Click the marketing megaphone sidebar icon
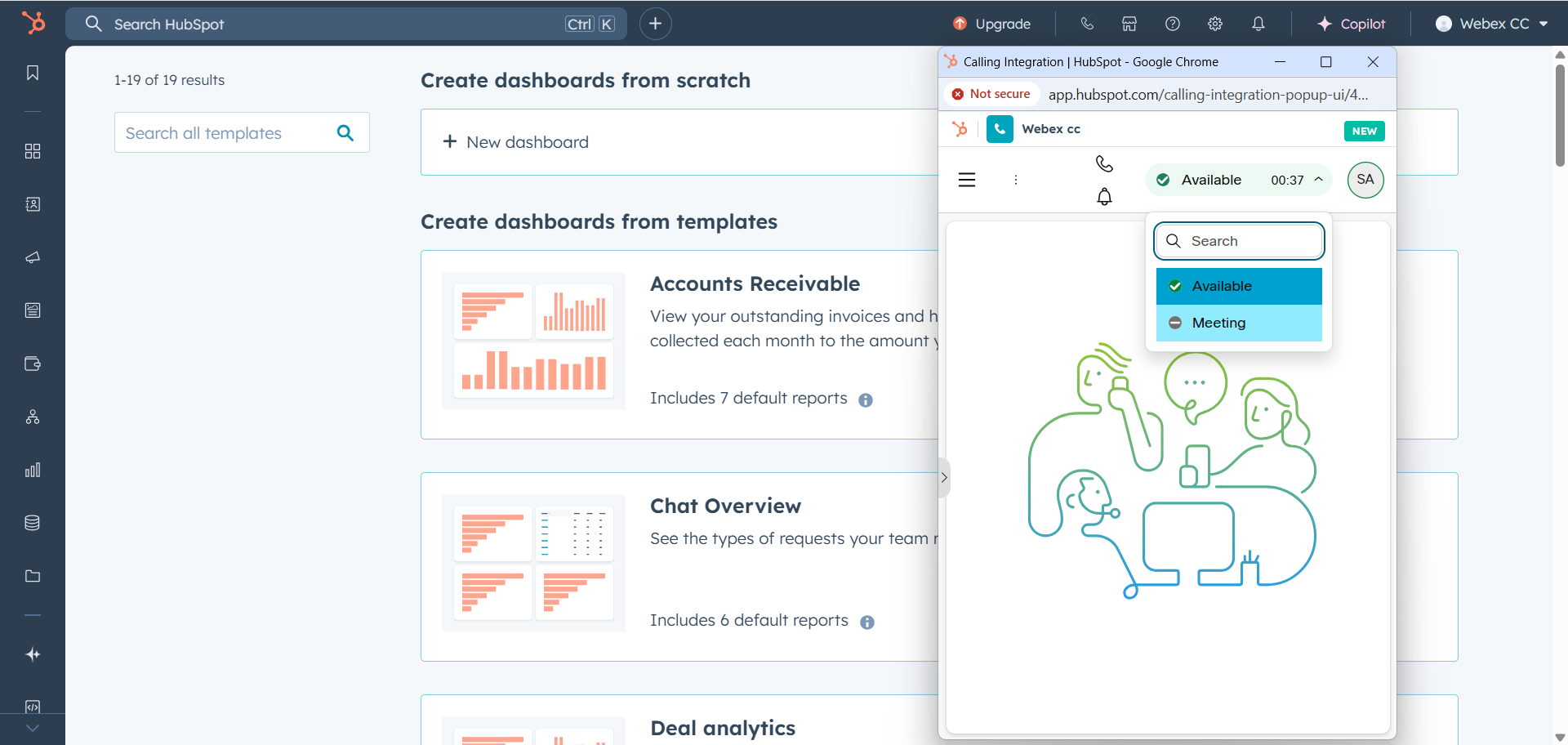Screen dimensions: 1568x745 (33, 257)
